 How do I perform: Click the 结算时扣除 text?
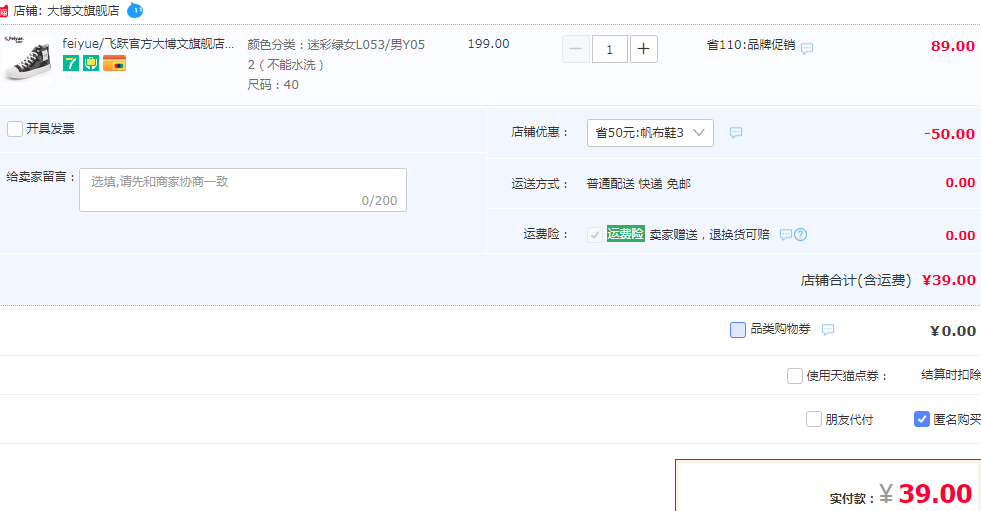point(951,375)
